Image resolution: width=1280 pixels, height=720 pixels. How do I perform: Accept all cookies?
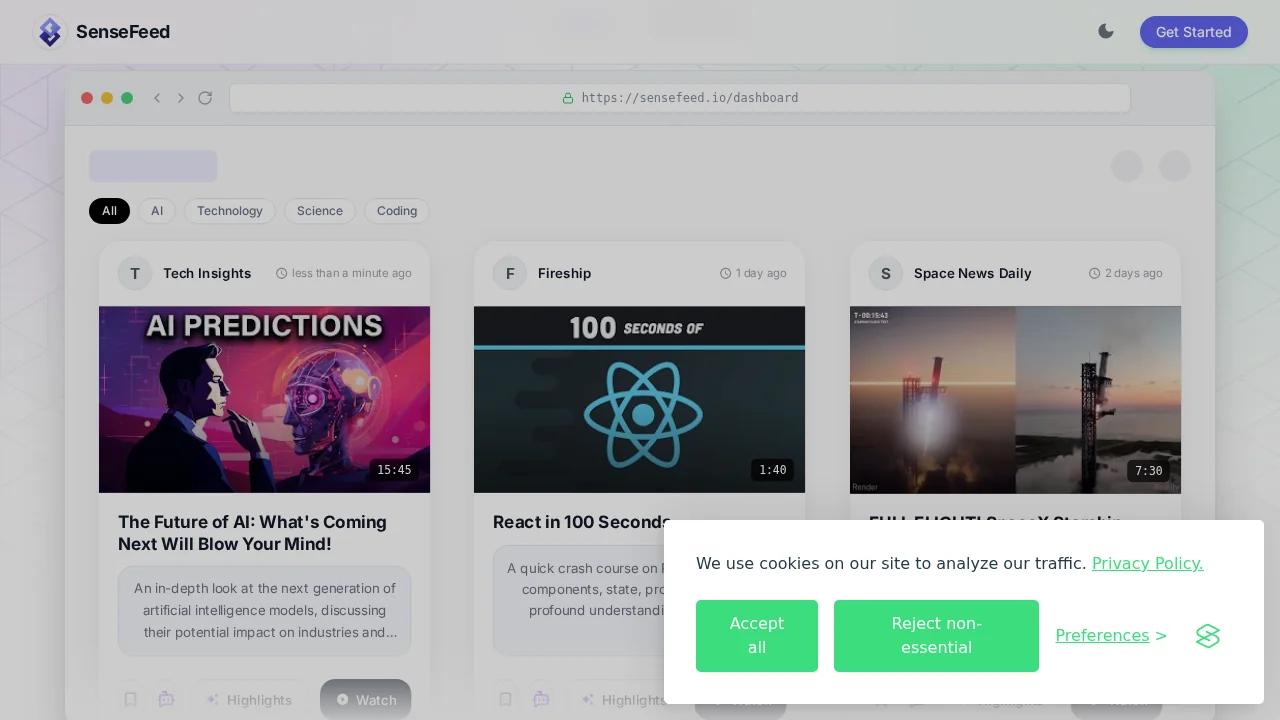[x=757, y=636]
